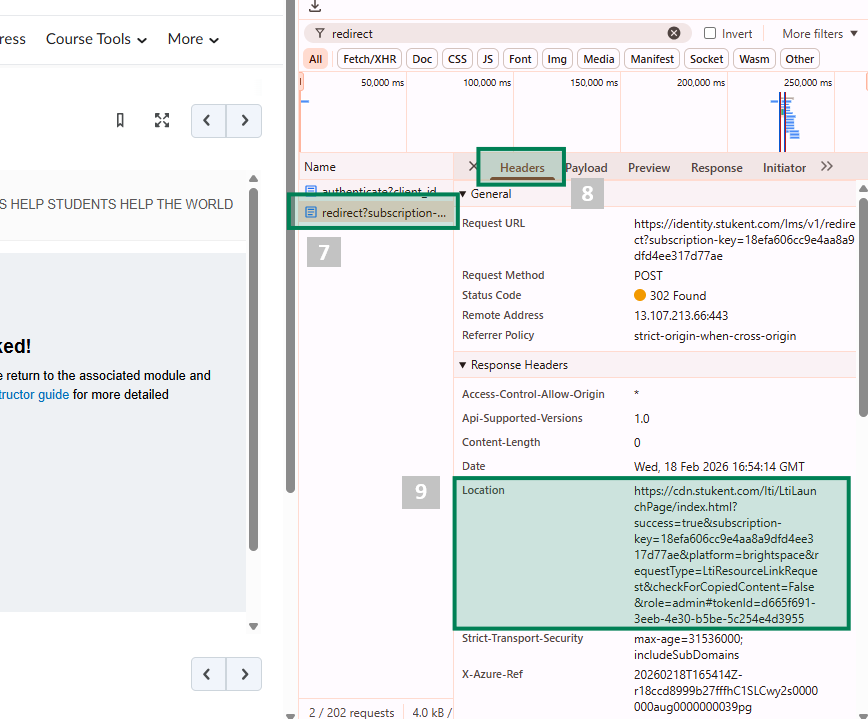Screen dimensions: 868x719
Task: Open the More filters dropdown
Action: pos(819,33)
